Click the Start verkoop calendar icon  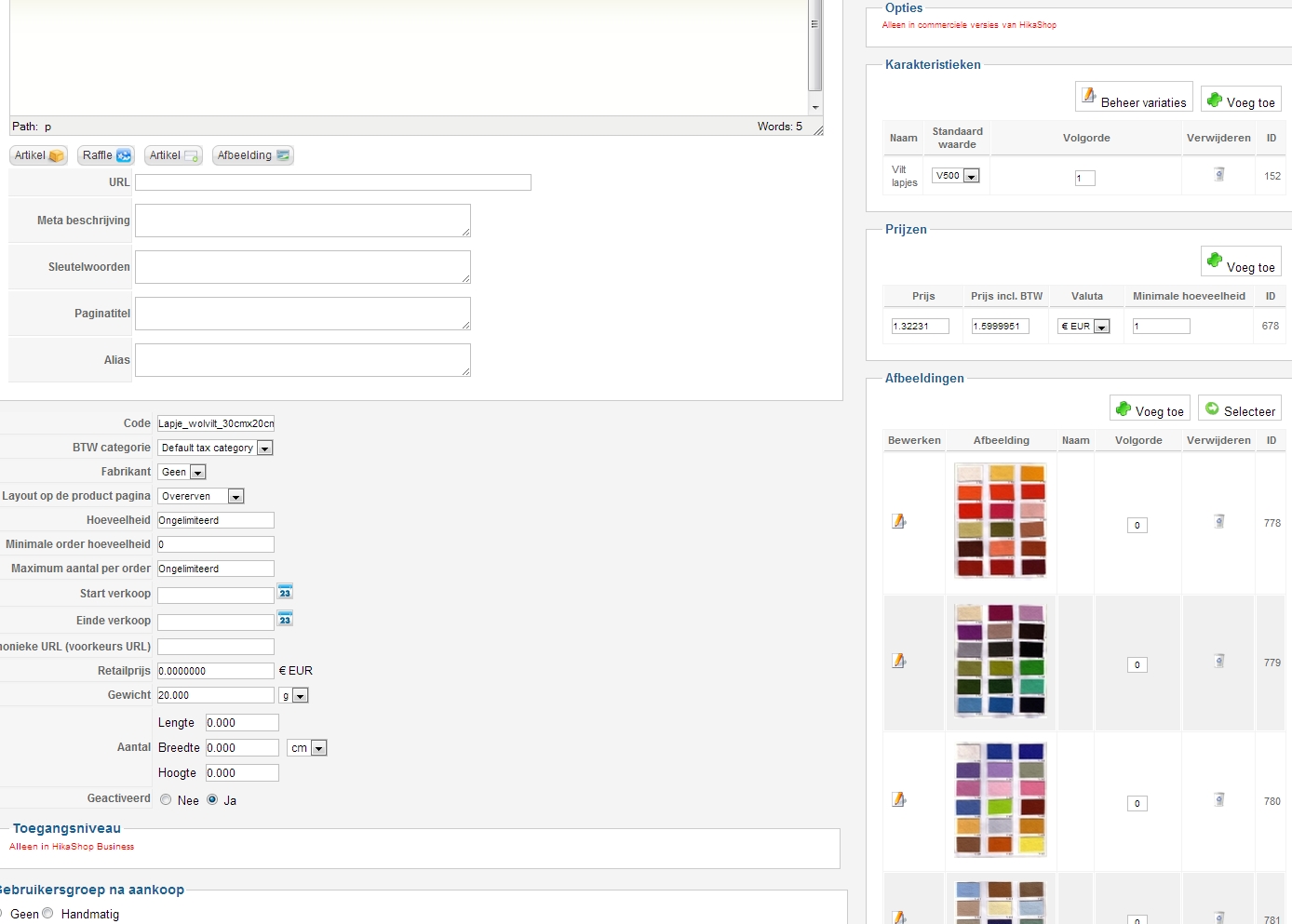click(285, 593)
